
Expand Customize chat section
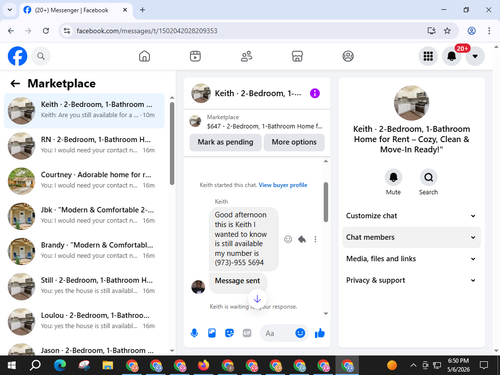point(411,216)
